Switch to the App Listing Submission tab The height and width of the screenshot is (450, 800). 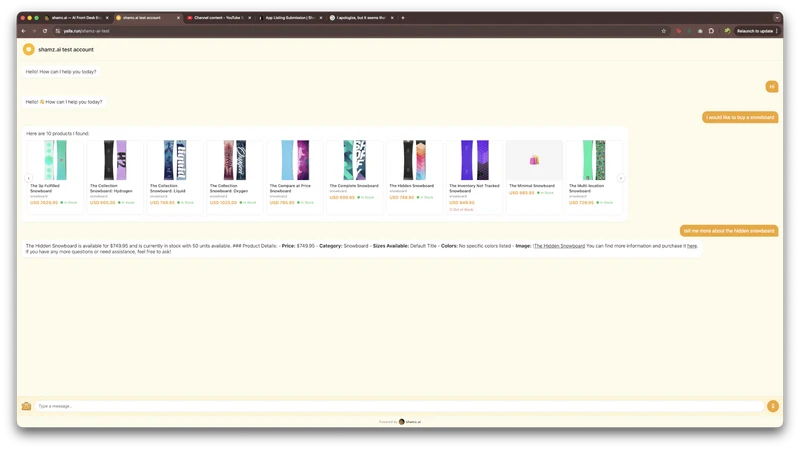coord(290,18)
